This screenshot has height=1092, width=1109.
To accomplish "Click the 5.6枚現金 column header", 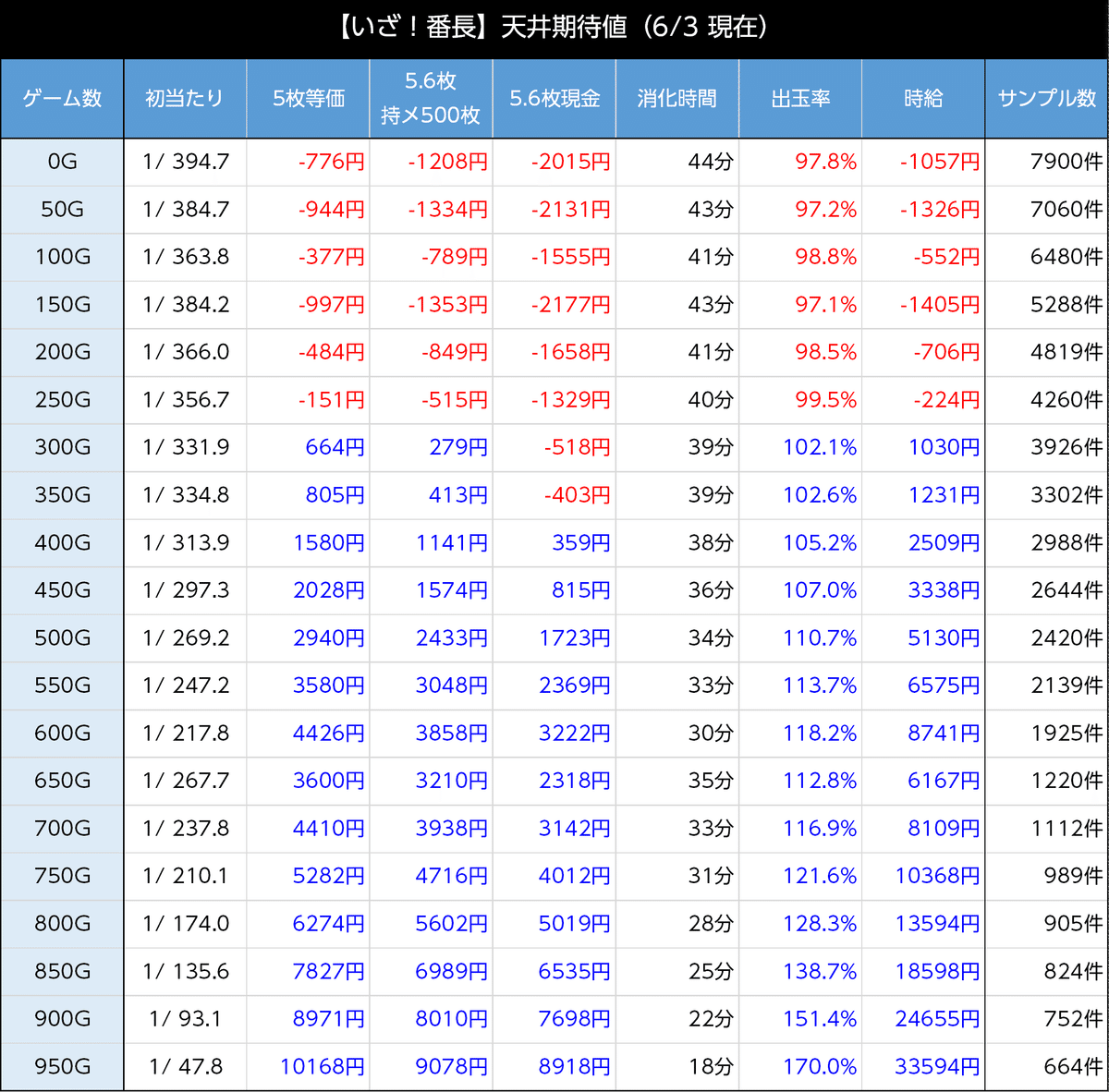I will [554, 99].
